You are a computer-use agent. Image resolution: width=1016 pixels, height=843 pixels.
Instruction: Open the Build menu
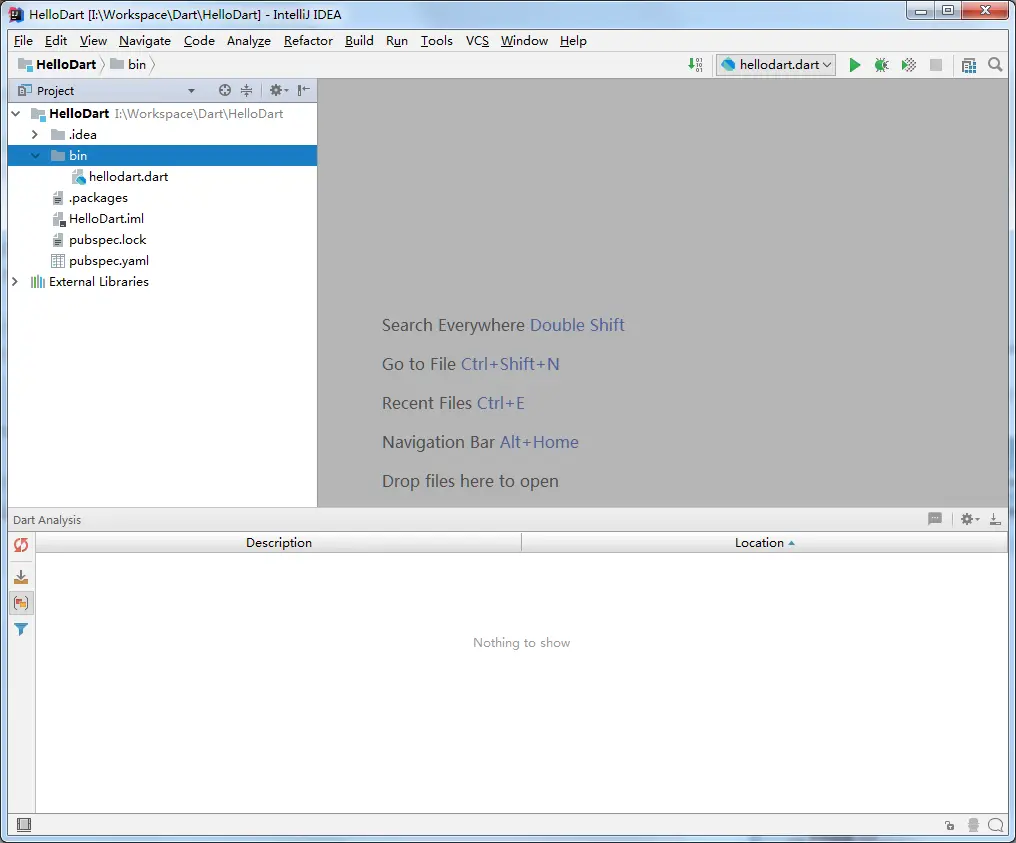click(x=359, y=41)
